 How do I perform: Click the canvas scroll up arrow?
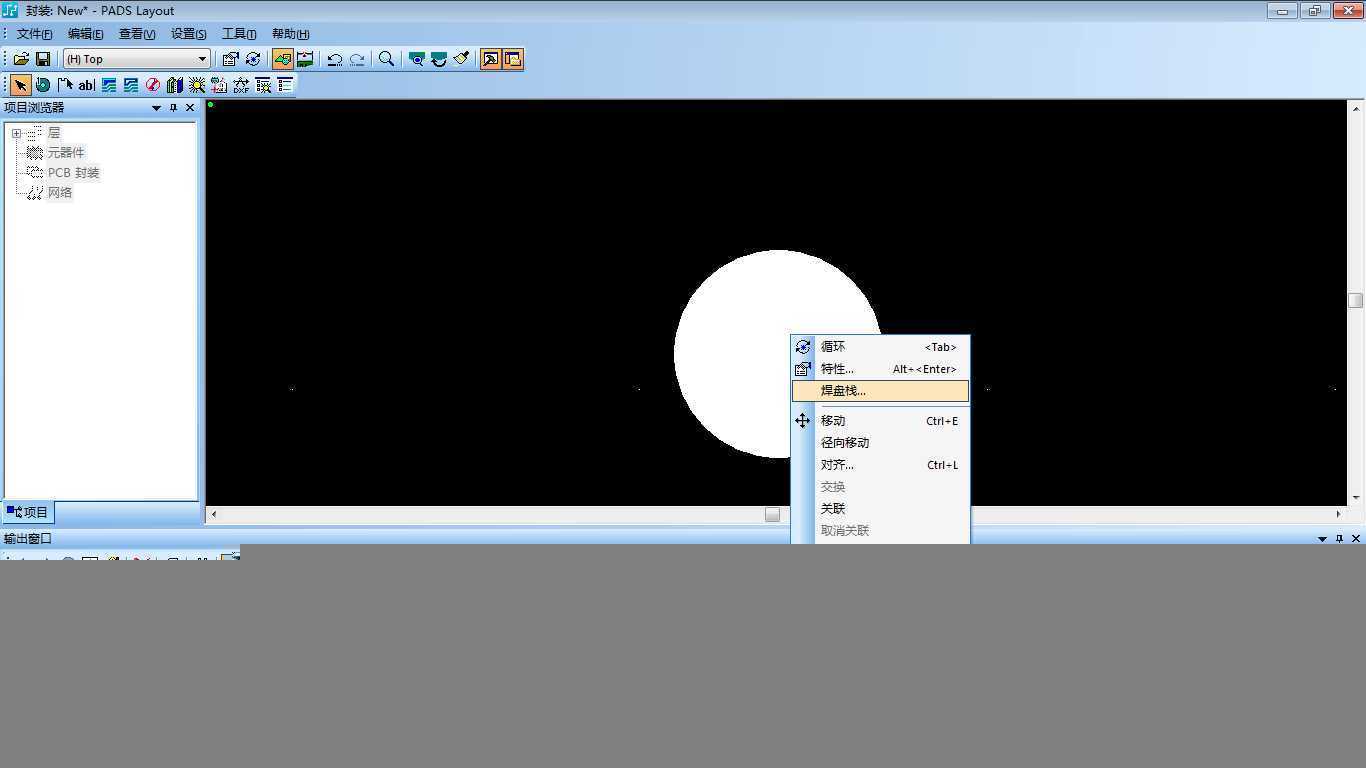click(x=1356, y=108)
